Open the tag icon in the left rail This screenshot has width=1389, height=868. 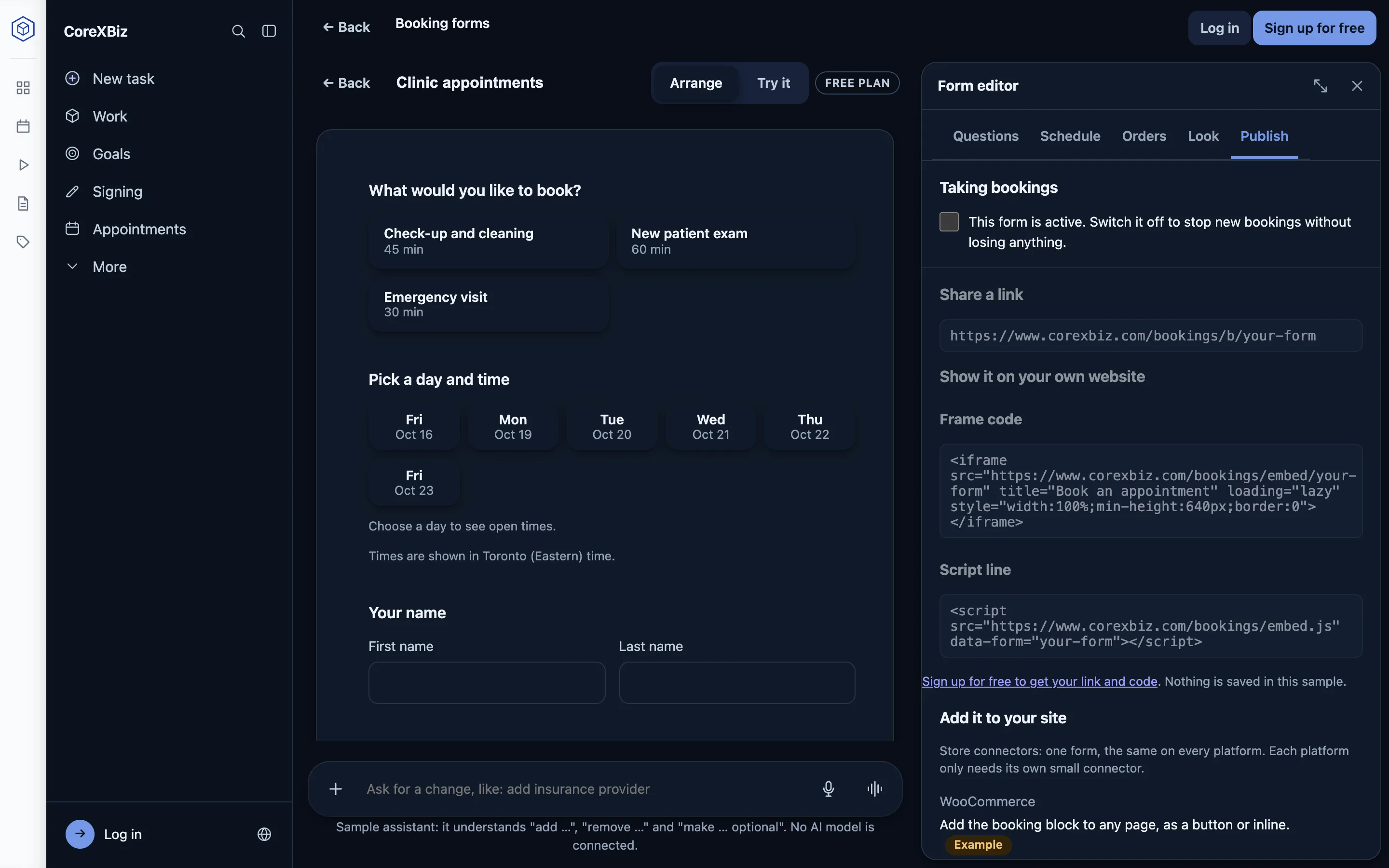(23, 242)
